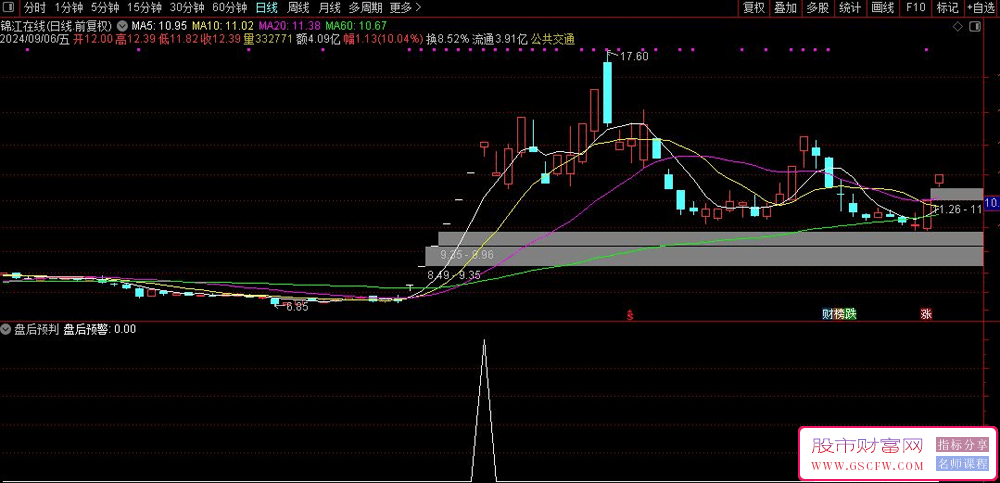
Task: Click the MA20: 11.38 label
Action: 290,27
